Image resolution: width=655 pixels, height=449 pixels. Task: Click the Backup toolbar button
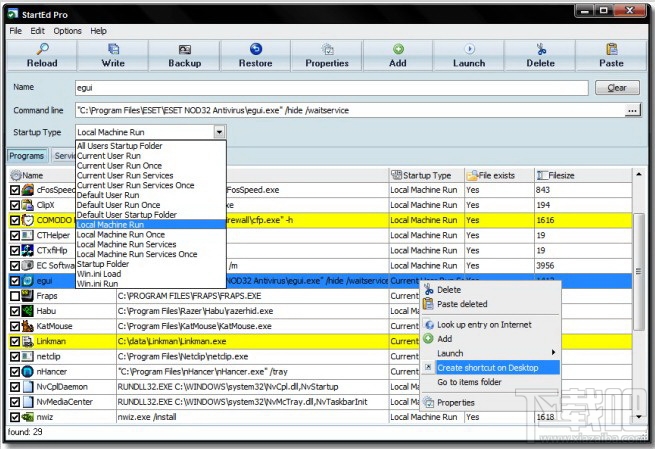click(184, 56)
